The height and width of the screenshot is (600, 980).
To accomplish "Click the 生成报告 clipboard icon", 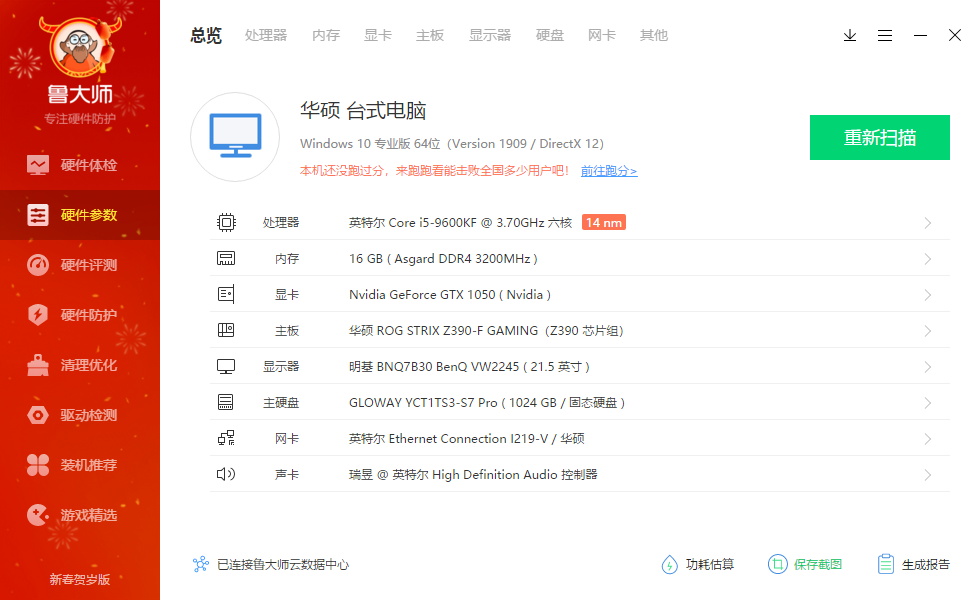I will point(886,564).
